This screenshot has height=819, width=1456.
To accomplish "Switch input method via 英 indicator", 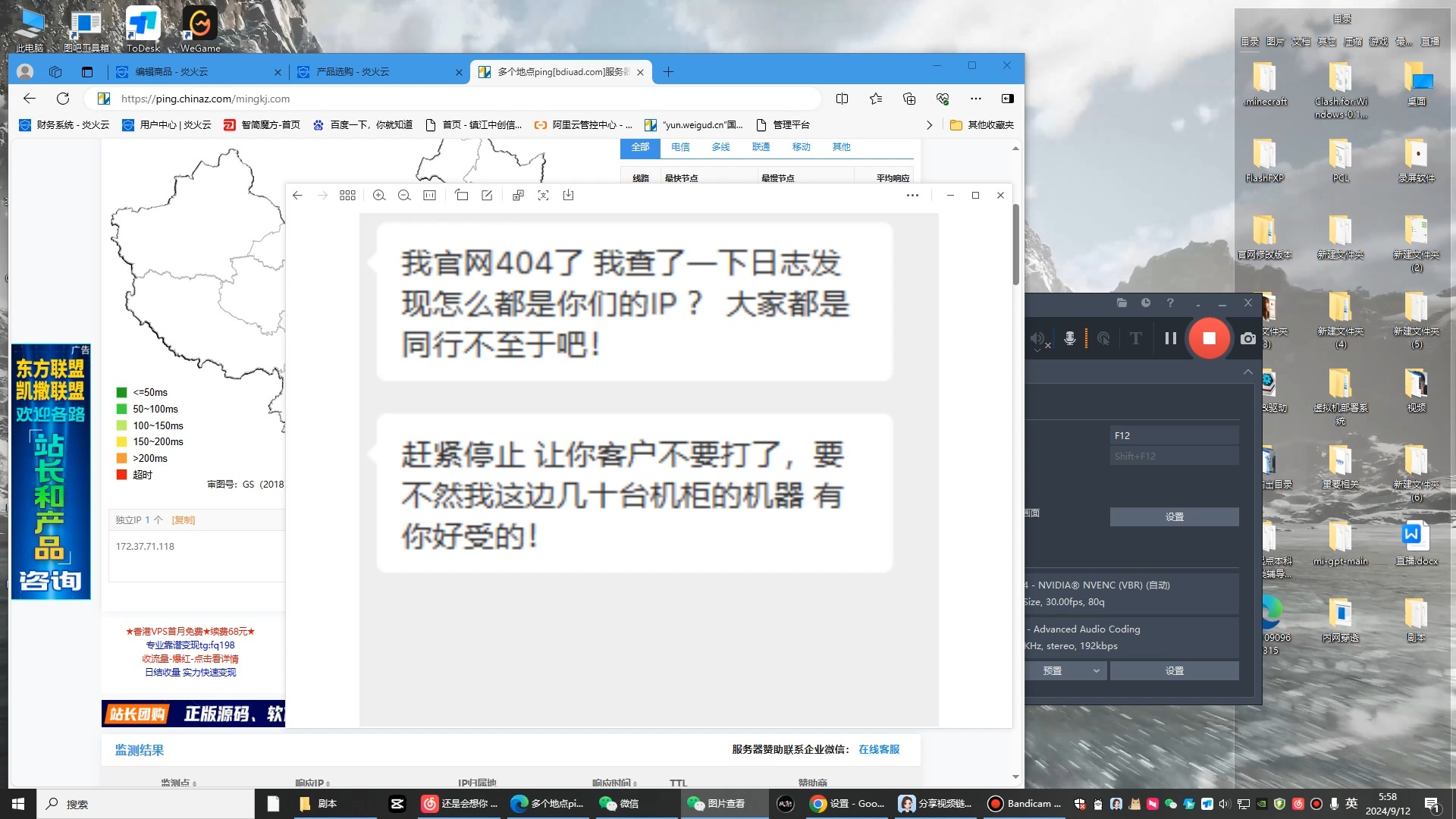I will click(1351, 804).
